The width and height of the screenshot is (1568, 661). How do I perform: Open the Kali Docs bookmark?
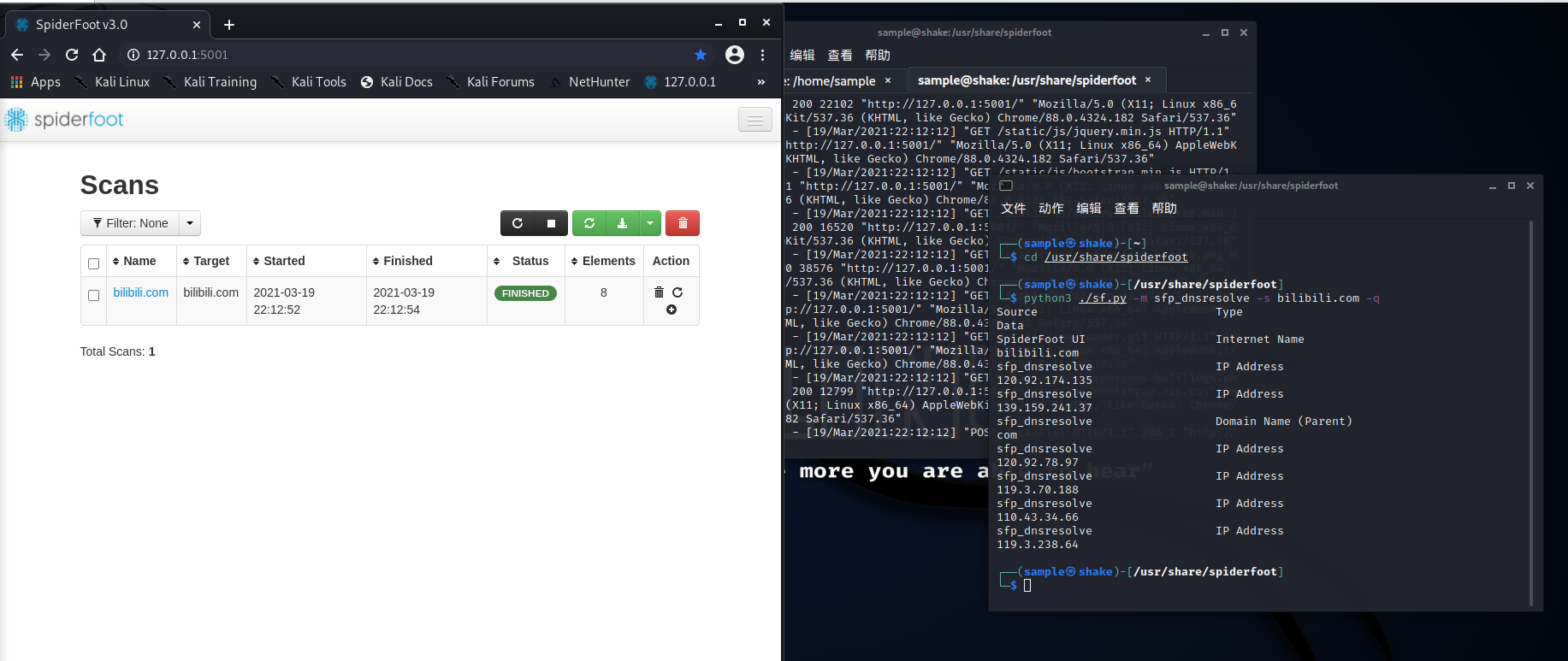point(397,82)
